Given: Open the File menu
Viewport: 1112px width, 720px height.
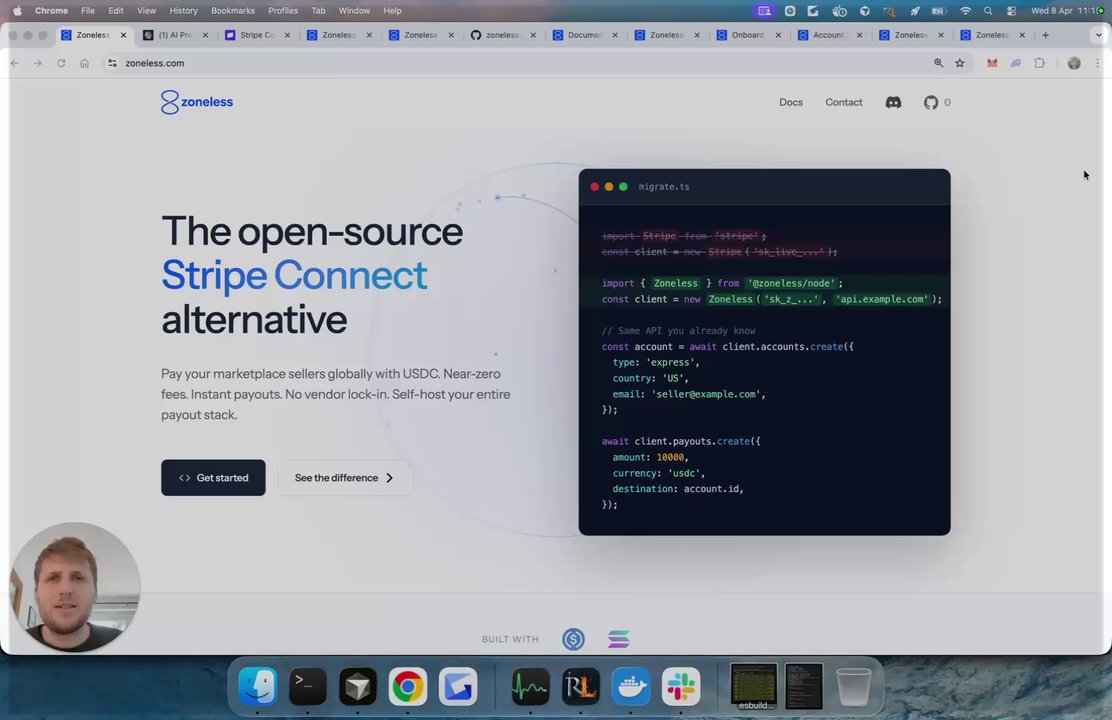Looking at the screenshot, I should tap(88, 11).
